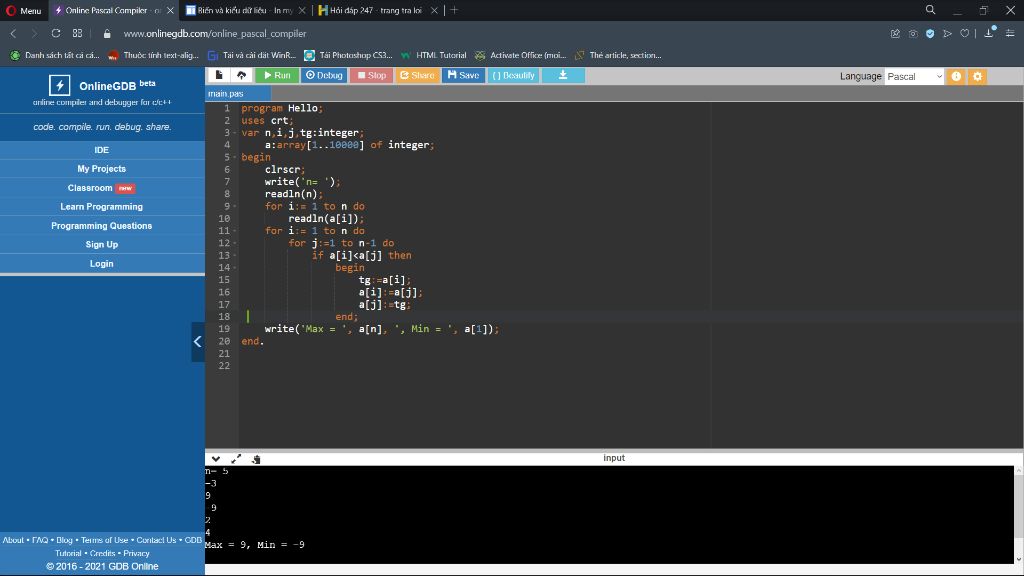
Task: Open the Credits footer link
Action: point(103,553)
